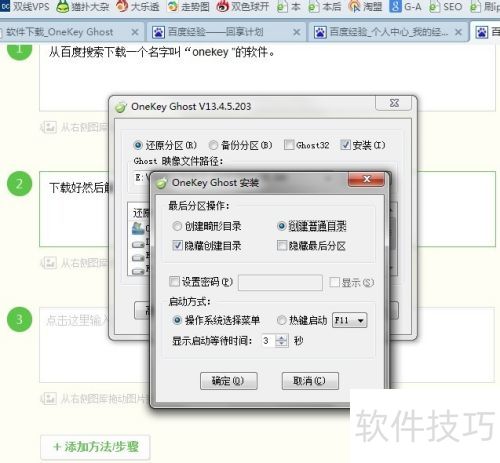Enable the 隐藏最后分区 checkbox
500x463 pixels.
tap(282, 246)
